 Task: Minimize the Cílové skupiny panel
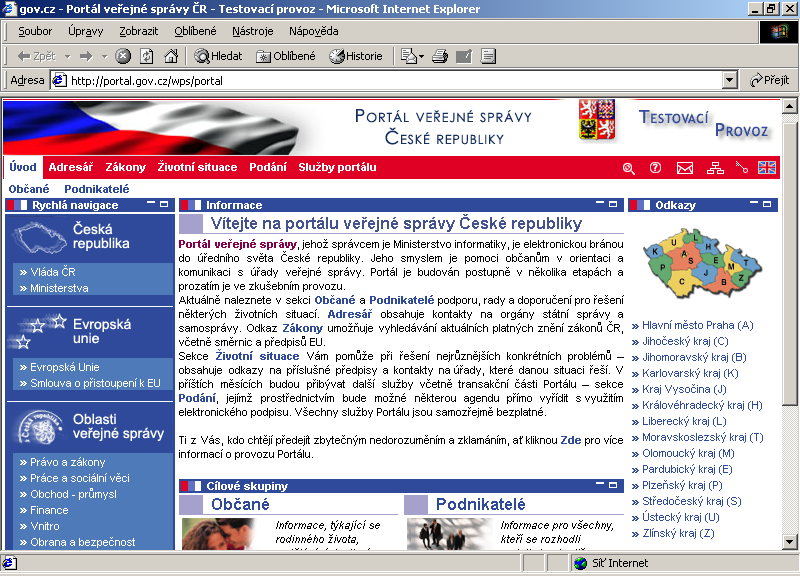[600, 484]
